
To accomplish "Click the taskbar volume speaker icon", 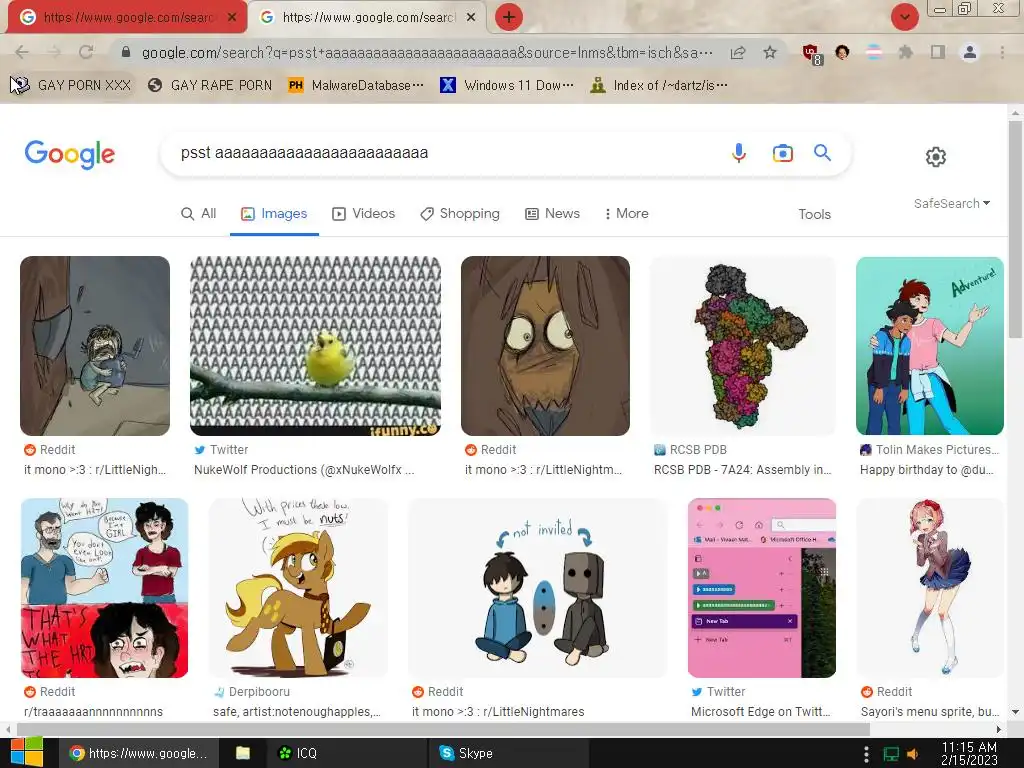I will tap(913, 754).
